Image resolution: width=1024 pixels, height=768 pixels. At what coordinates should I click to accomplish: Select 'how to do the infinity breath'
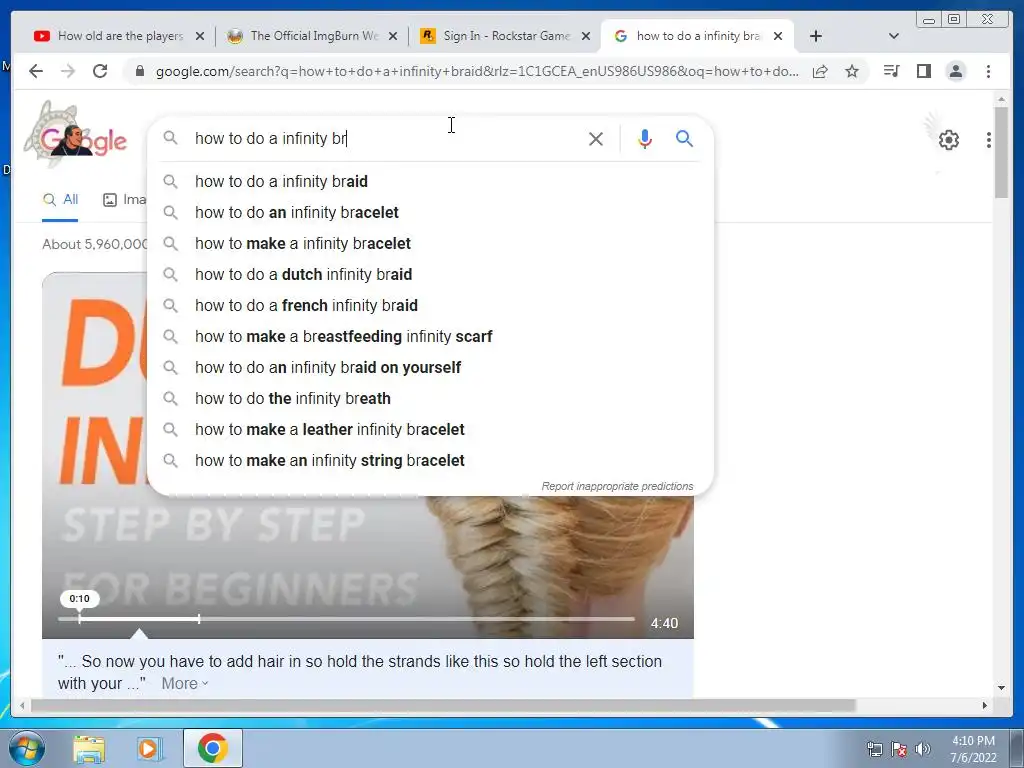(430, 398)
